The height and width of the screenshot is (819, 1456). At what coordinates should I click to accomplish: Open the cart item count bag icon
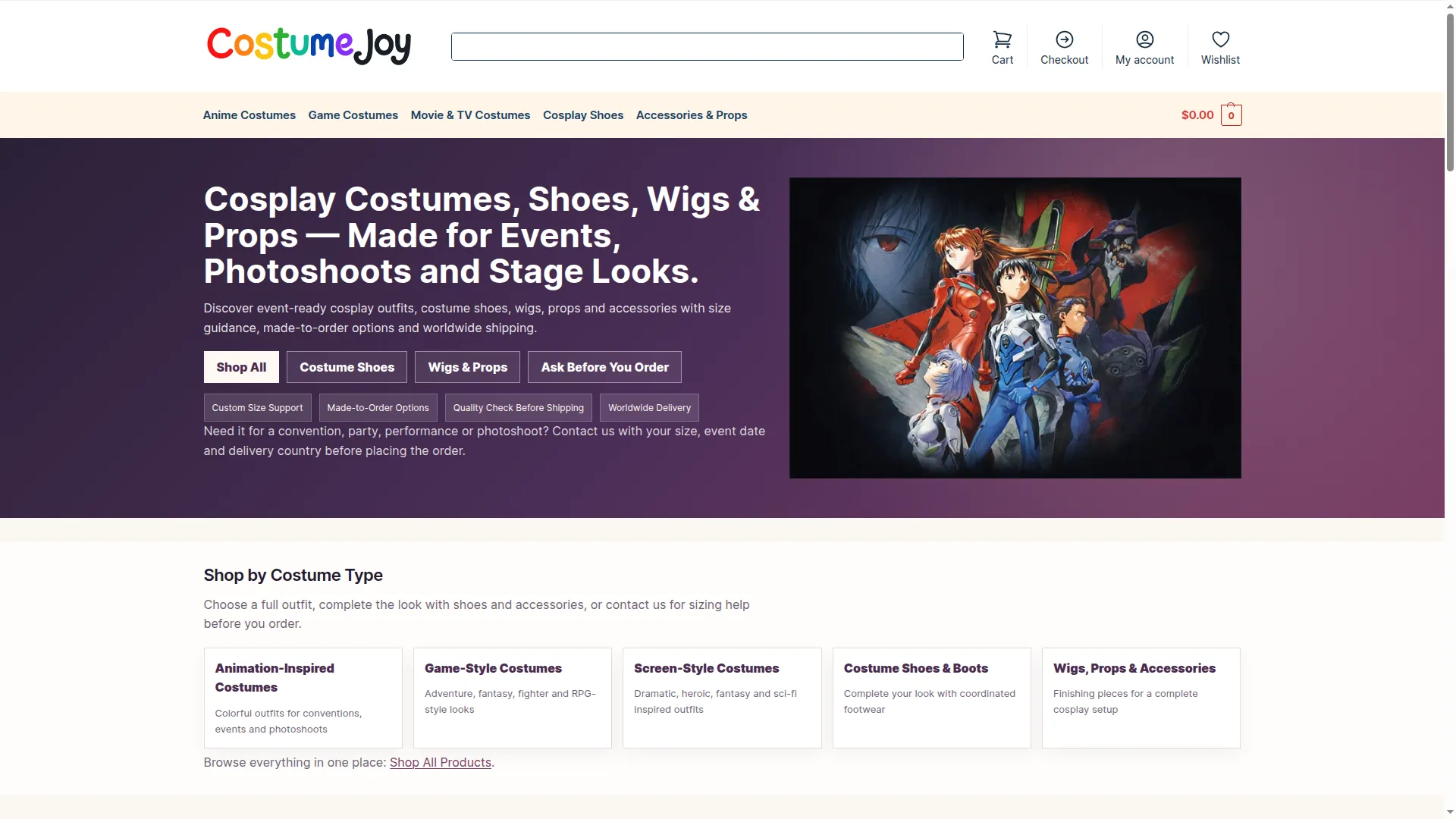1231,115
